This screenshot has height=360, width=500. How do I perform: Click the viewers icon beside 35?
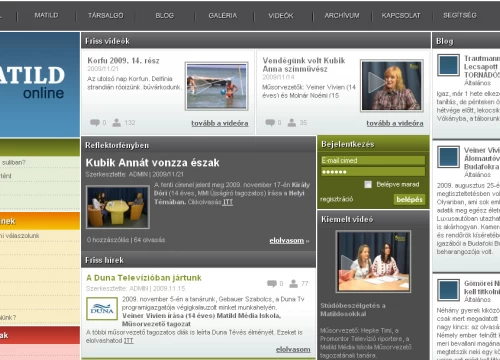[x=292, y=122]
